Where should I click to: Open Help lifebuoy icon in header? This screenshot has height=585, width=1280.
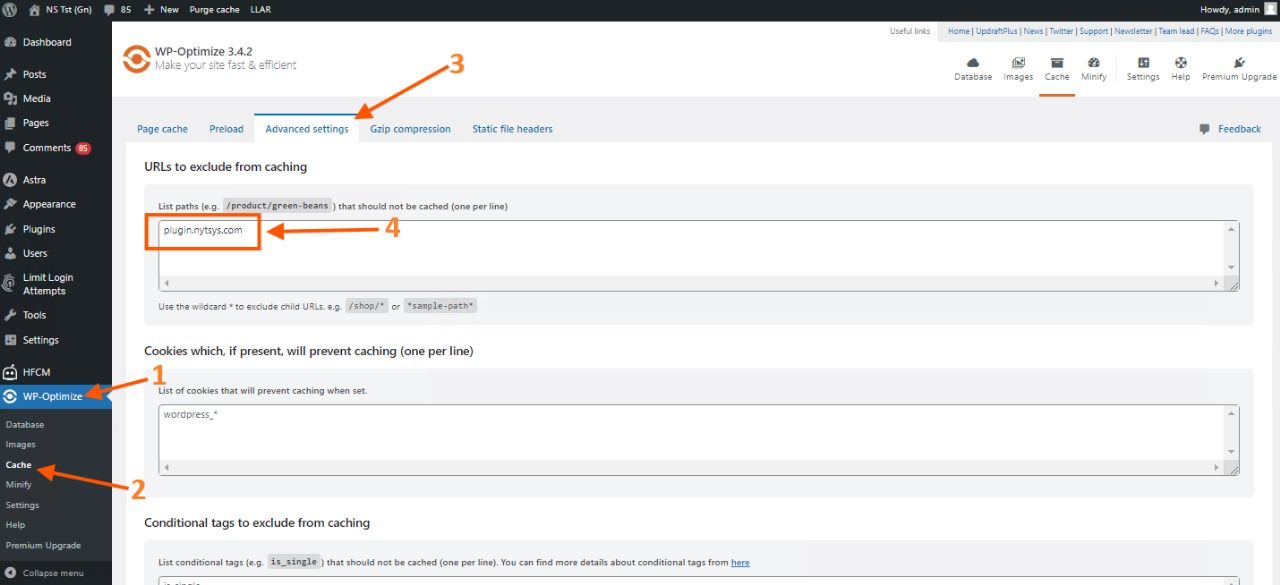(x=1181, y=62)
